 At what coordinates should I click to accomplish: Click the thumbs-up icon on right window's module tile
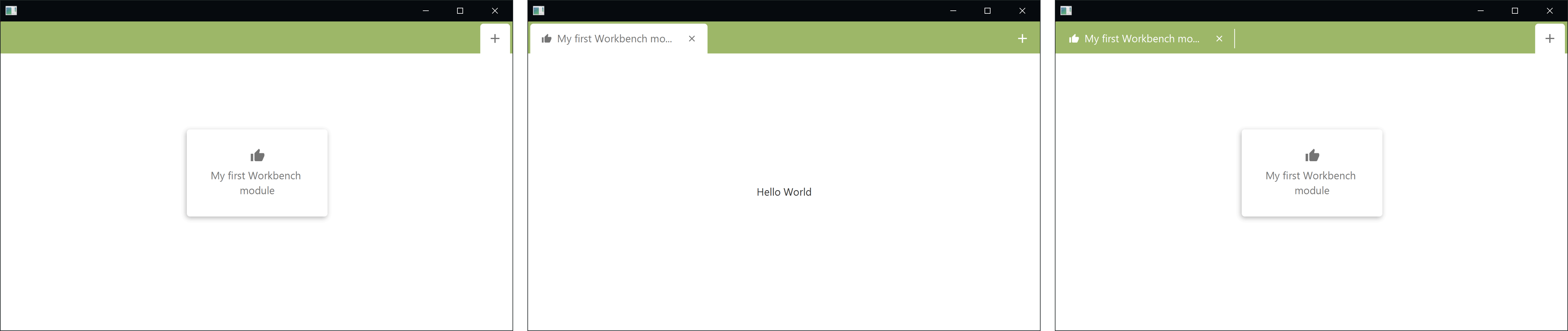point(1312,156)
